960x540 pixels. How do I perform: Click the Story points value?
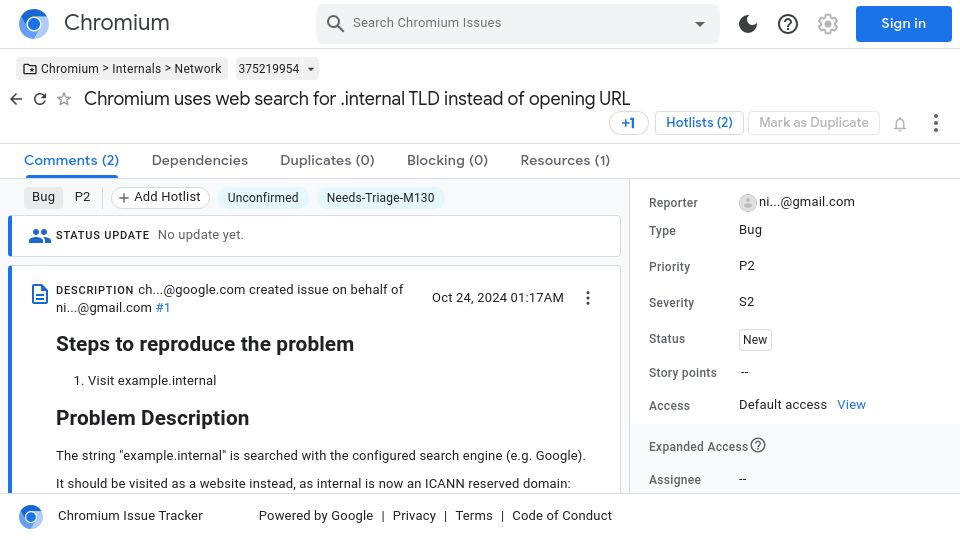click(x=744, y=372)
